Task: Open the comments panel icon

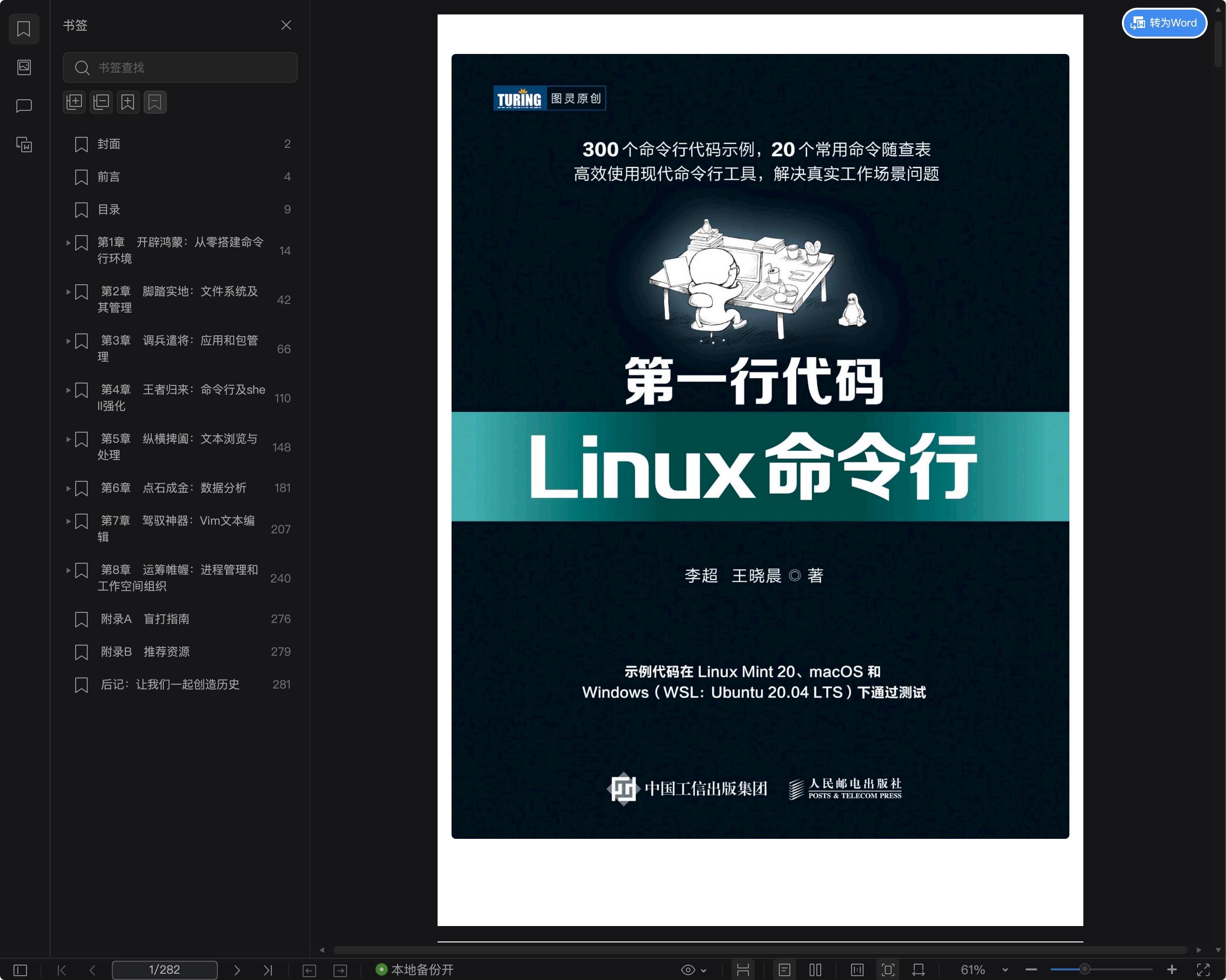Action: [x=24, y=106]
